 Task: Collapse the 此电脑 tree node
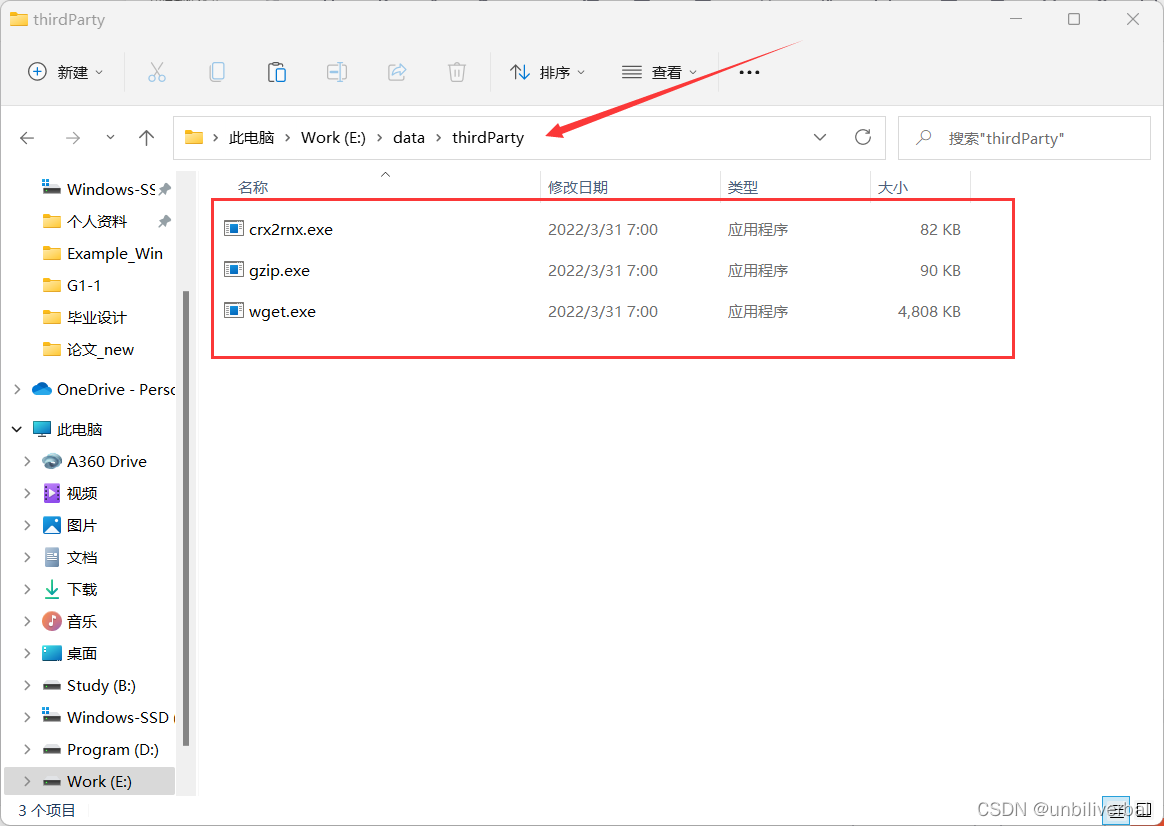pyautogui.click(x=17, y=429)
